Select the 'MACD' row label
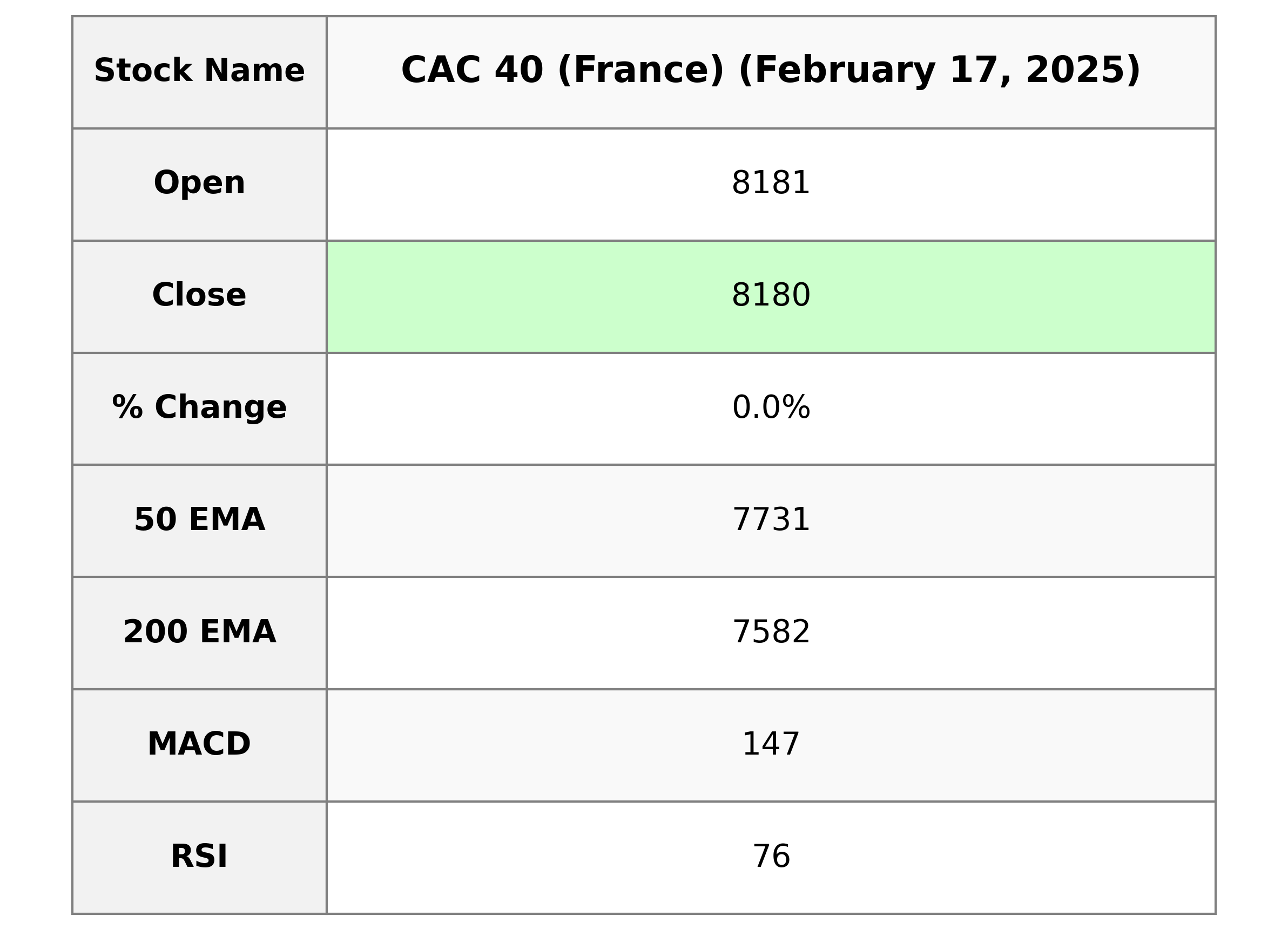The height and width of the screenshot is (930, 1288). [x=199, y=744]
